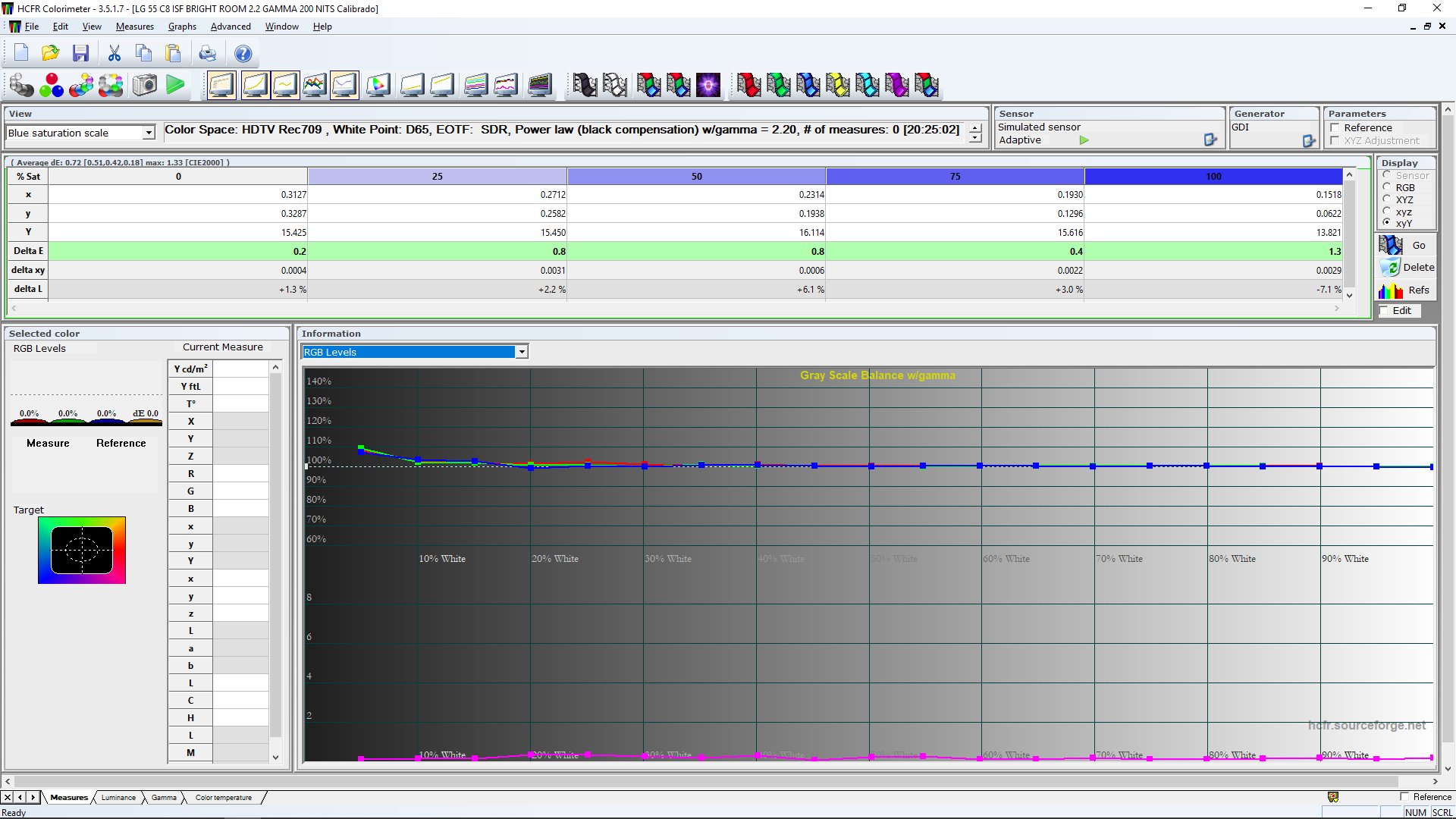Screen dimensions: 1456x819
Task: Switch to the Gamma tab
Action: (x=164, y=798)
